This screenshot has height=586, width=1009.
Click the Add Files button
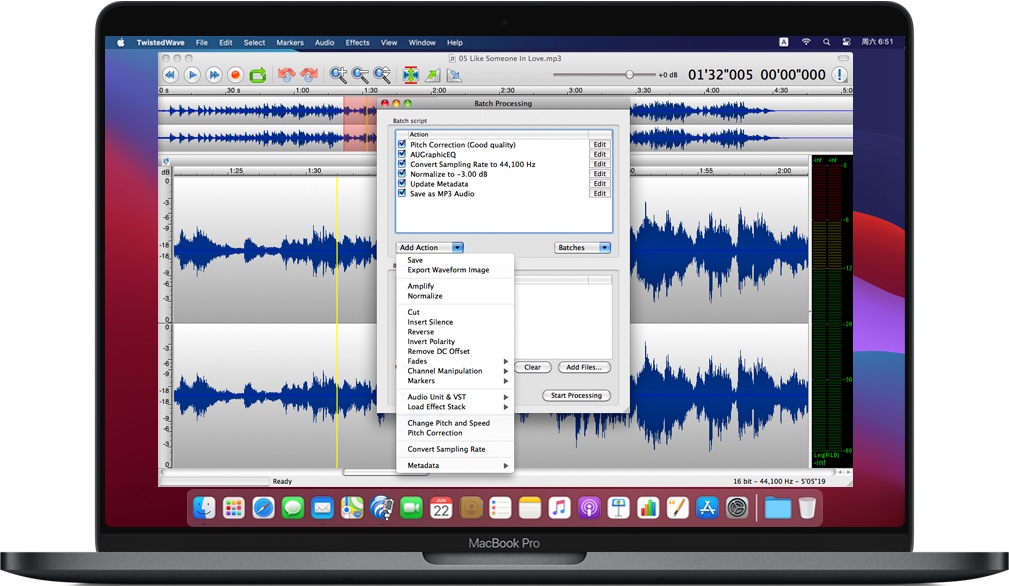click(x=584, y=367)
